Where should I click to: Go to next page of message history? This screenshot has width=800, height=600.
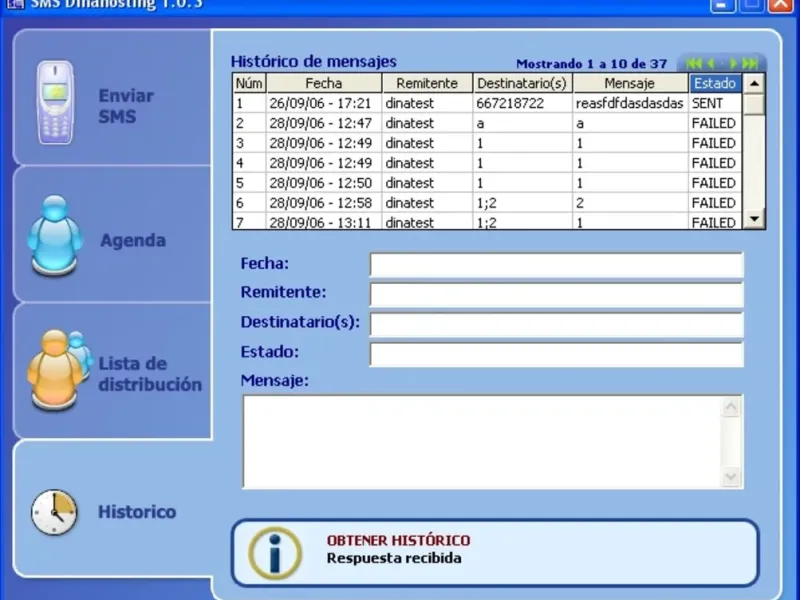click(x=733, y=63)
